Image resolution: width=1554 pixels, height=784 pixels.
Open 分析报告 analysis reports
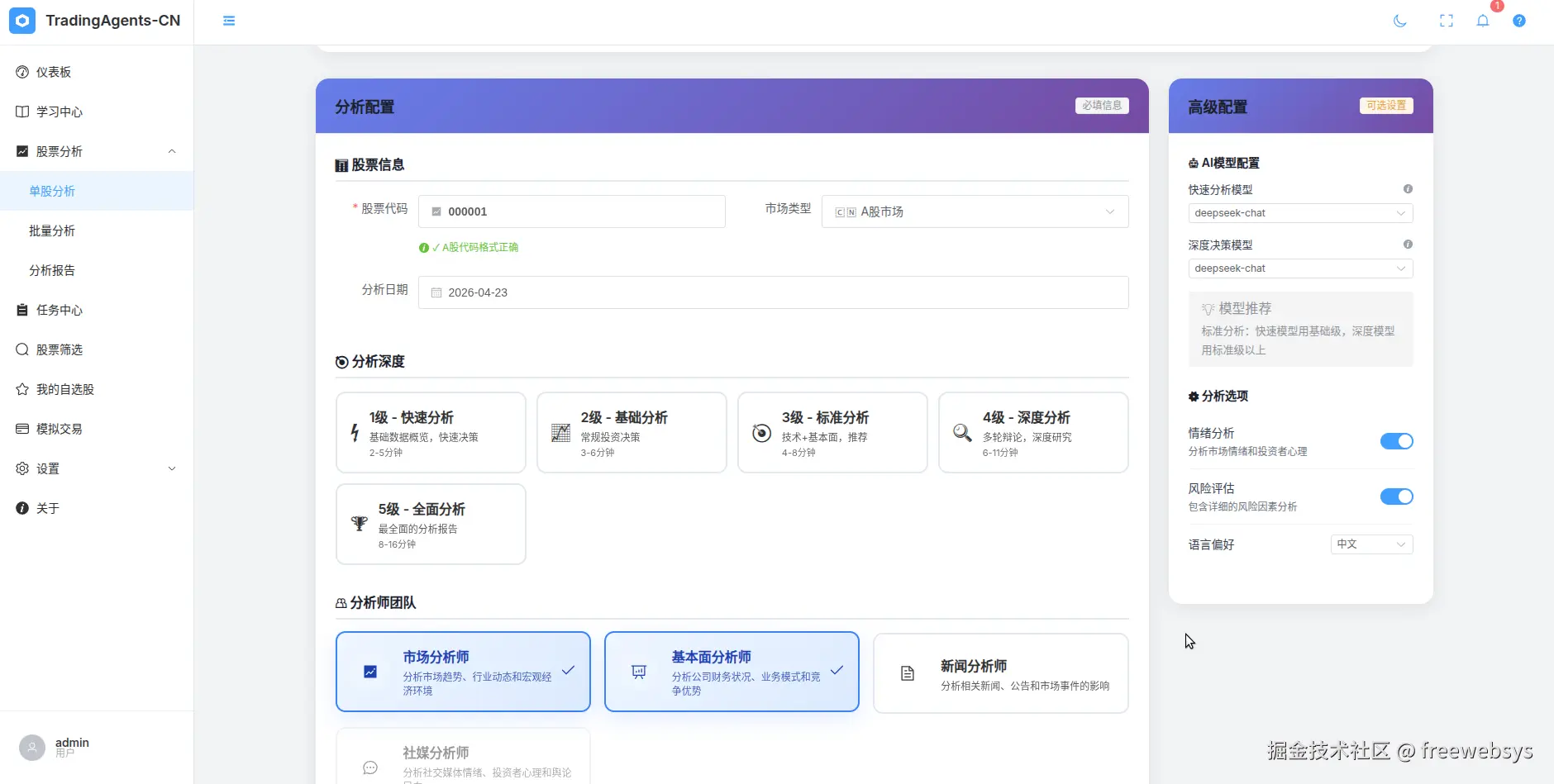pyautogui.click(x=52, y=270)
